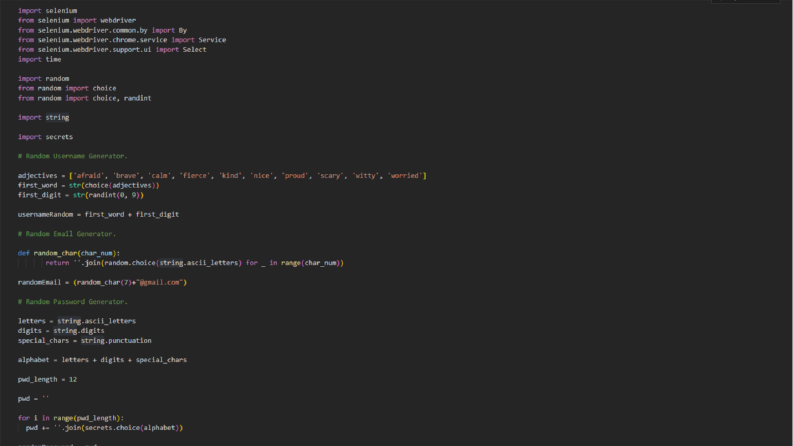
Task: Click the 'scary' string in the list
Action: click(330, 175)
